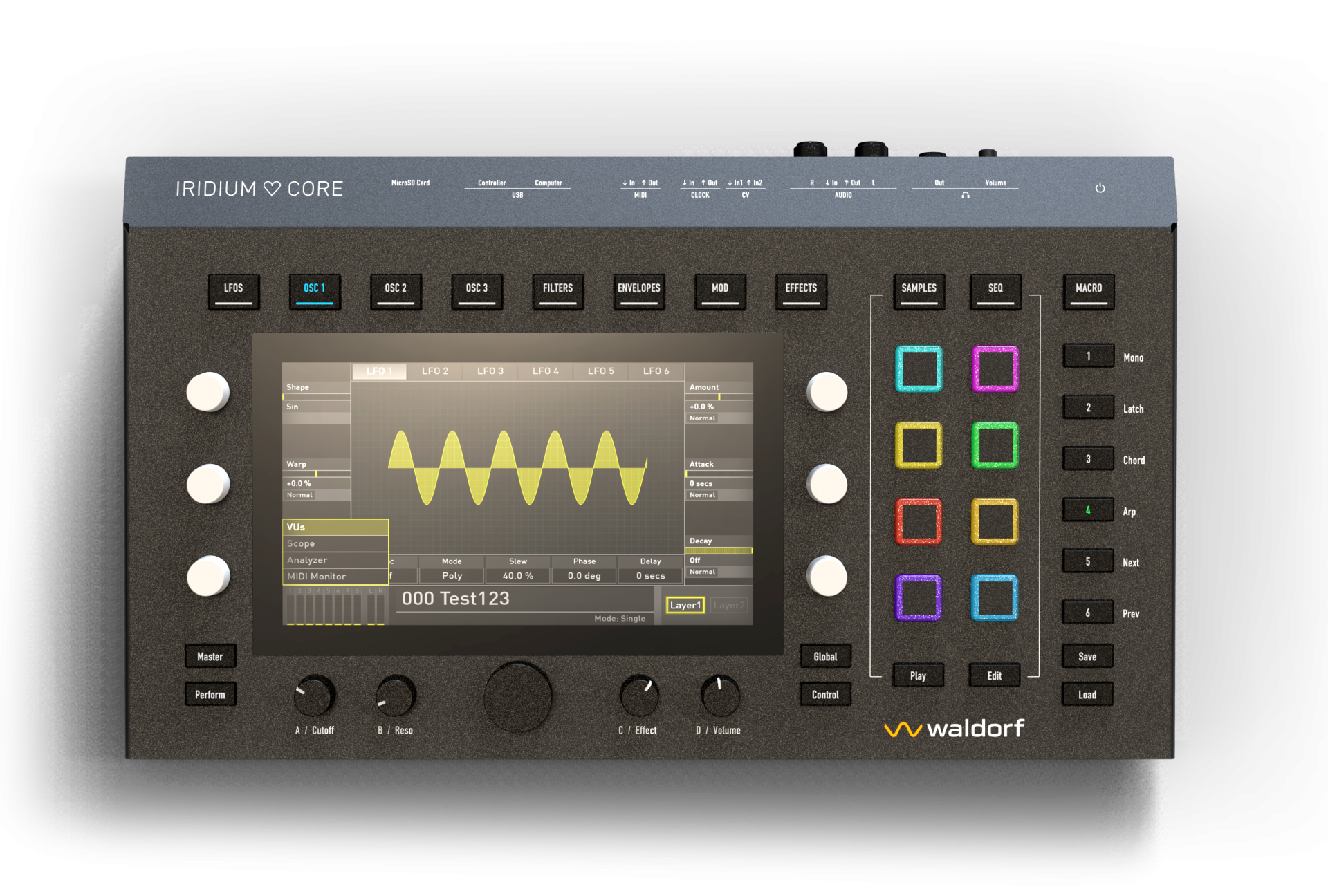Open the ENVELOPES section
Image resolution: width=1328 pixels, height=896 pixels.
[x=639, y=291]
